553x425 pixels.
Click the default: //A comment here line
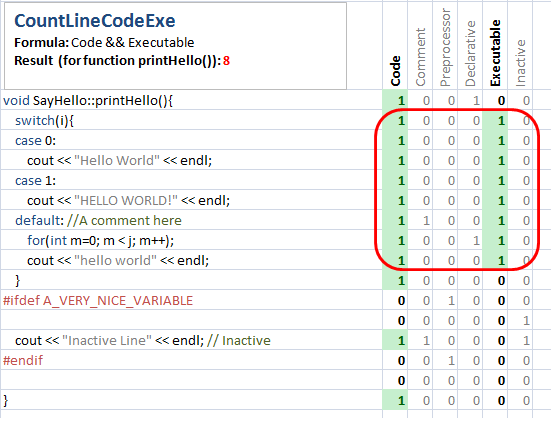click(98, 221)
